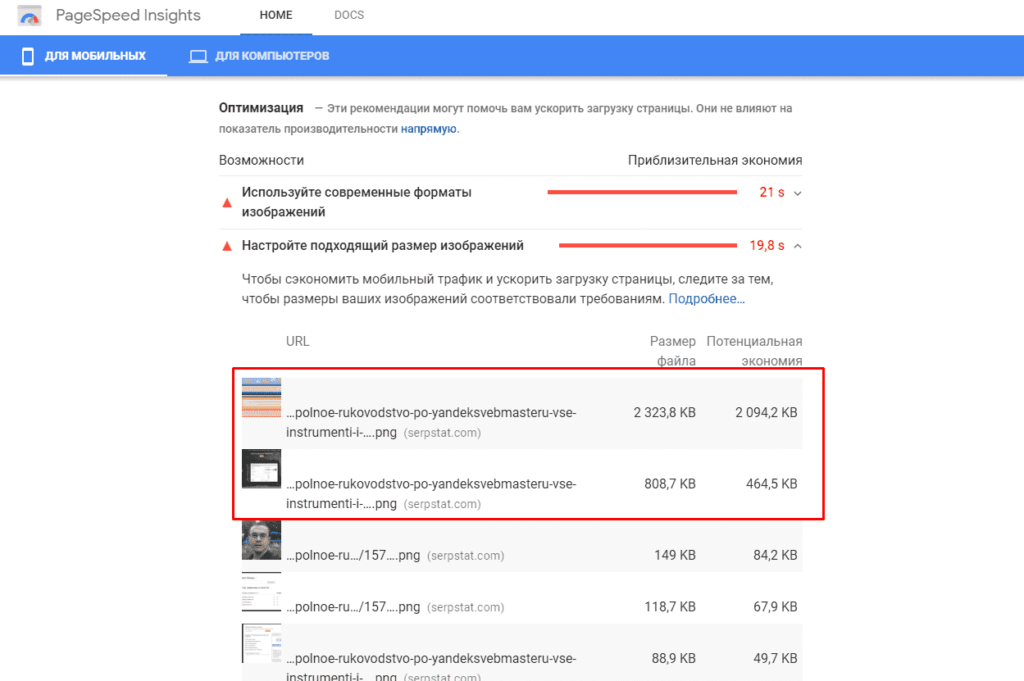
Task: Click the laptop icon in the blue bar
Action: (198, 57)
